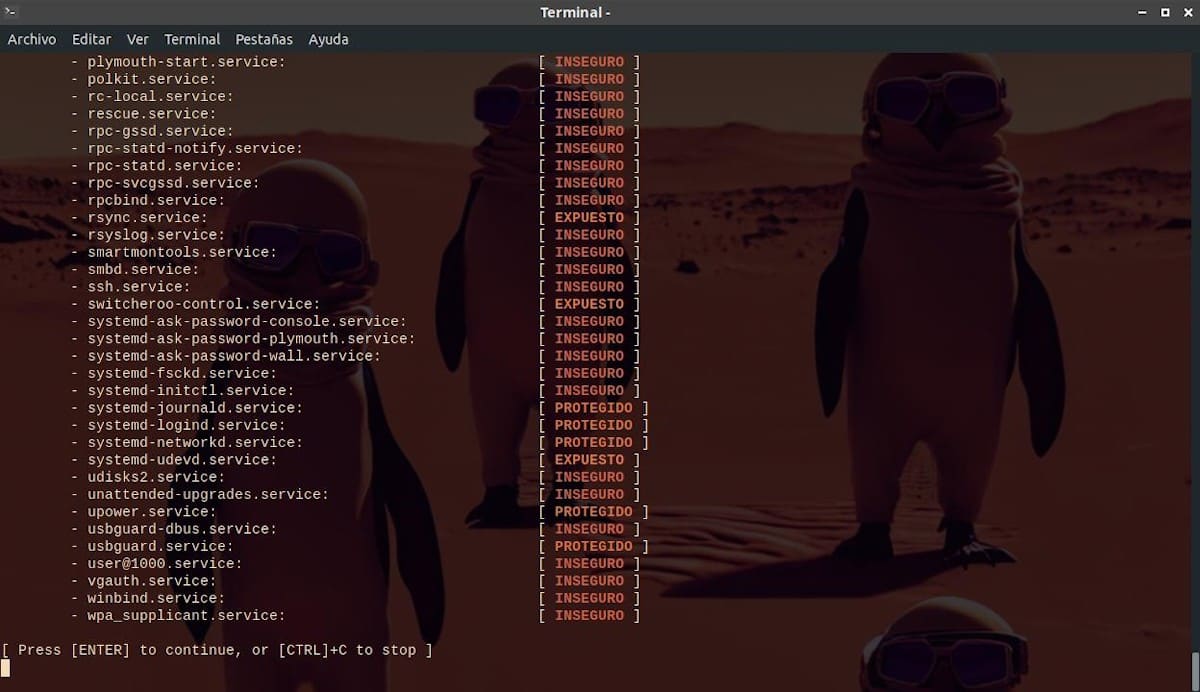This screenshot has height=692, width=1200.
Task: Open the Terminal menu
Action: pos(192,39)
